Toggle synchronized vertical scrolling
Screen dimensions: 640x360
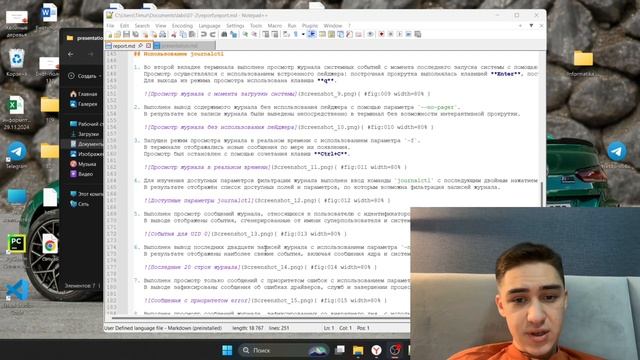266,34
